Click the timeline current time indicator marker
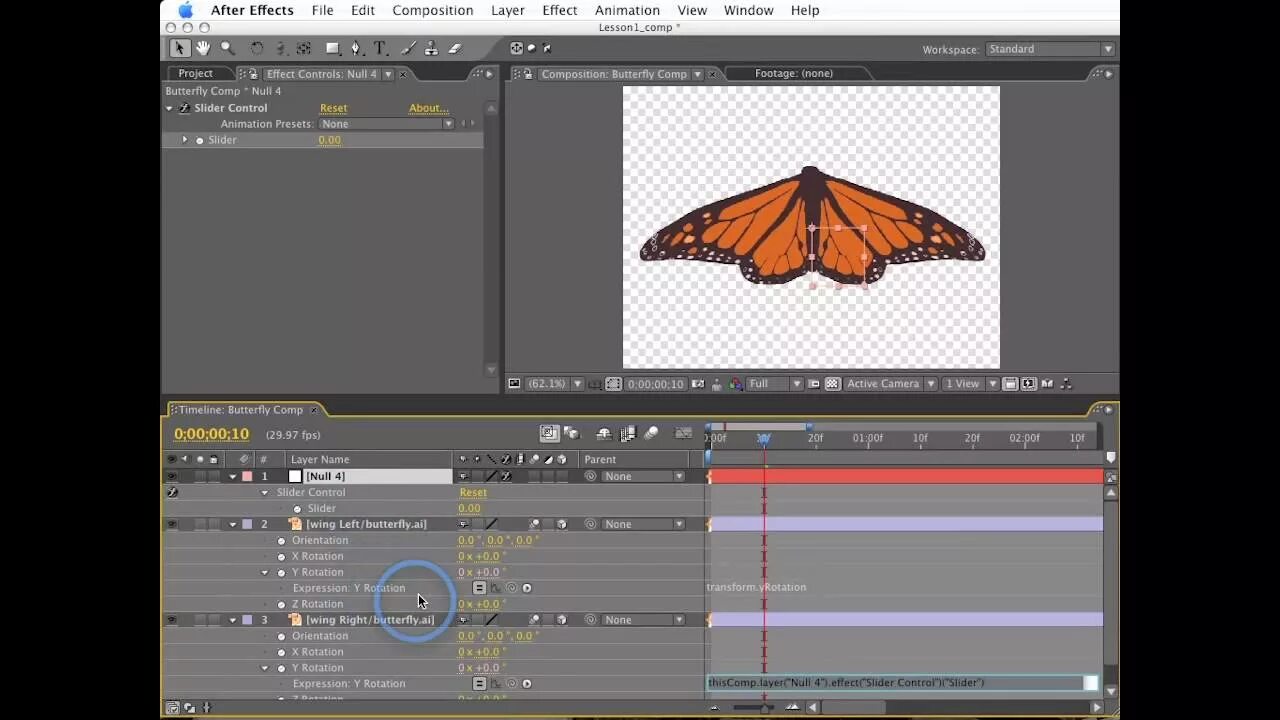This screenshot has width=1280, height=720. coord(764,439)
